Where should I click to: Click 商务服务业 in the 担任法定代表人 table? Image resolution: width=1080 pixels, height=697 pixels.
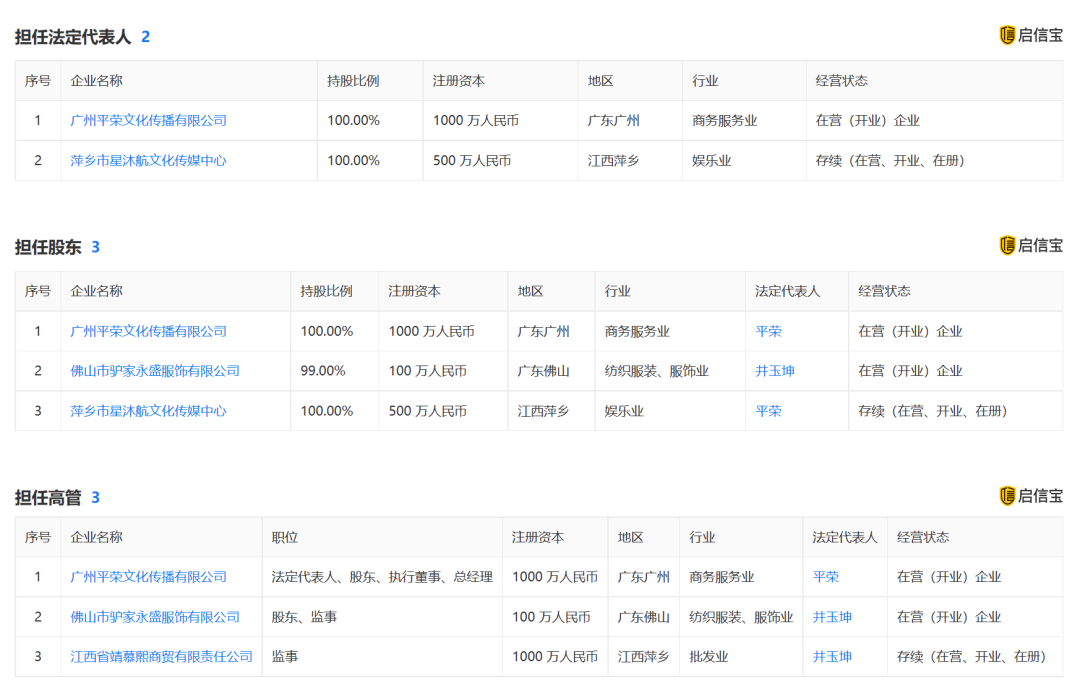[x=725, y=121]
